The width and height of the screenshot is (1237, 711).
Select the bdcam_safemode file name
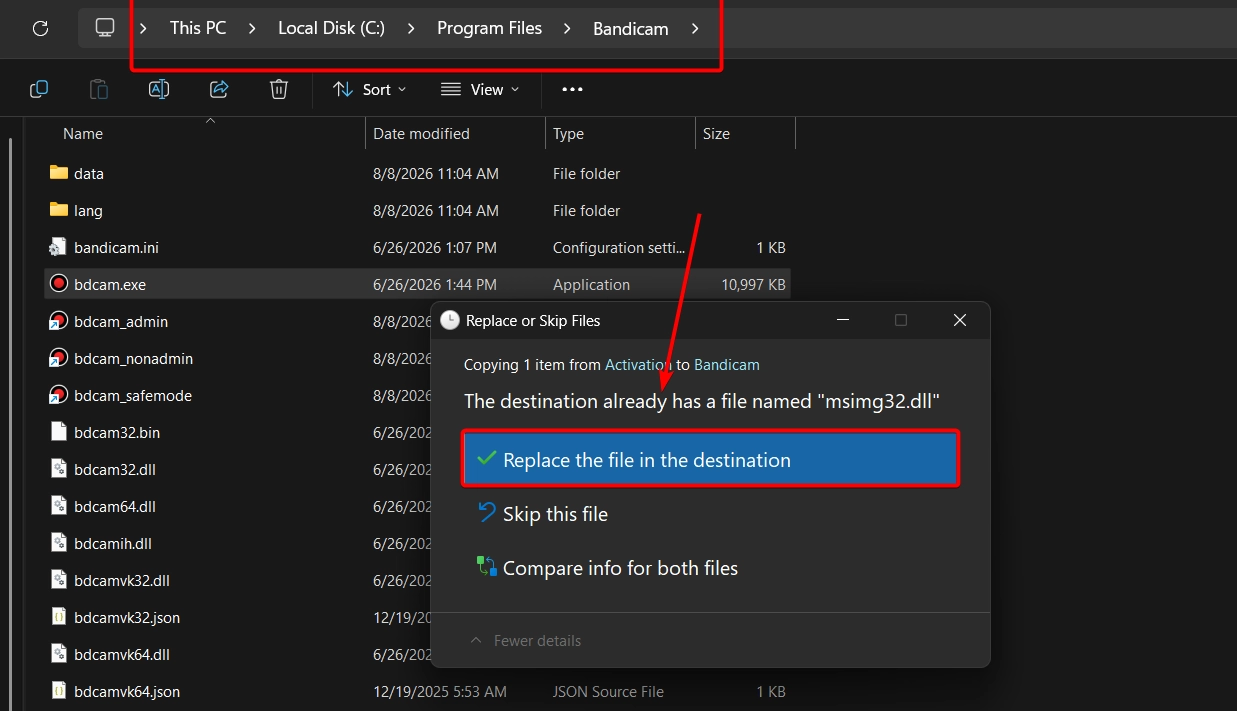coord(133,395)
